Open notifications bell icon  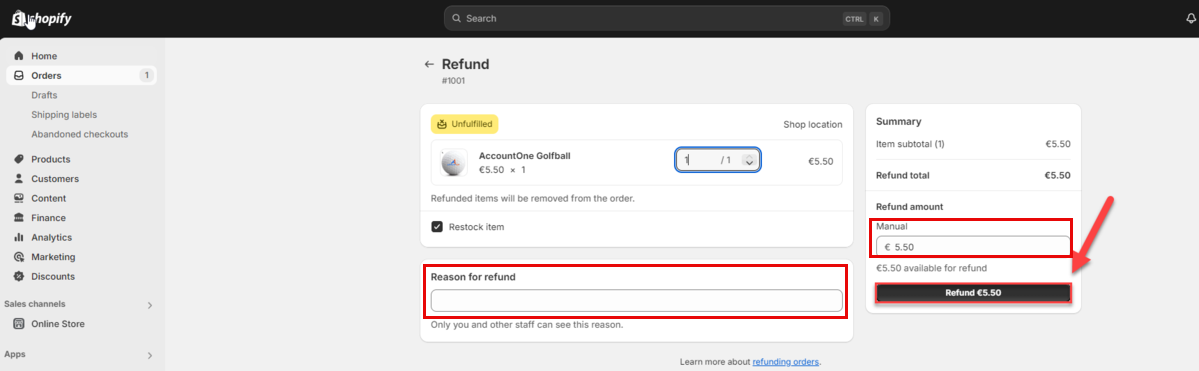pyautogui.click(x=1190, y=19)
